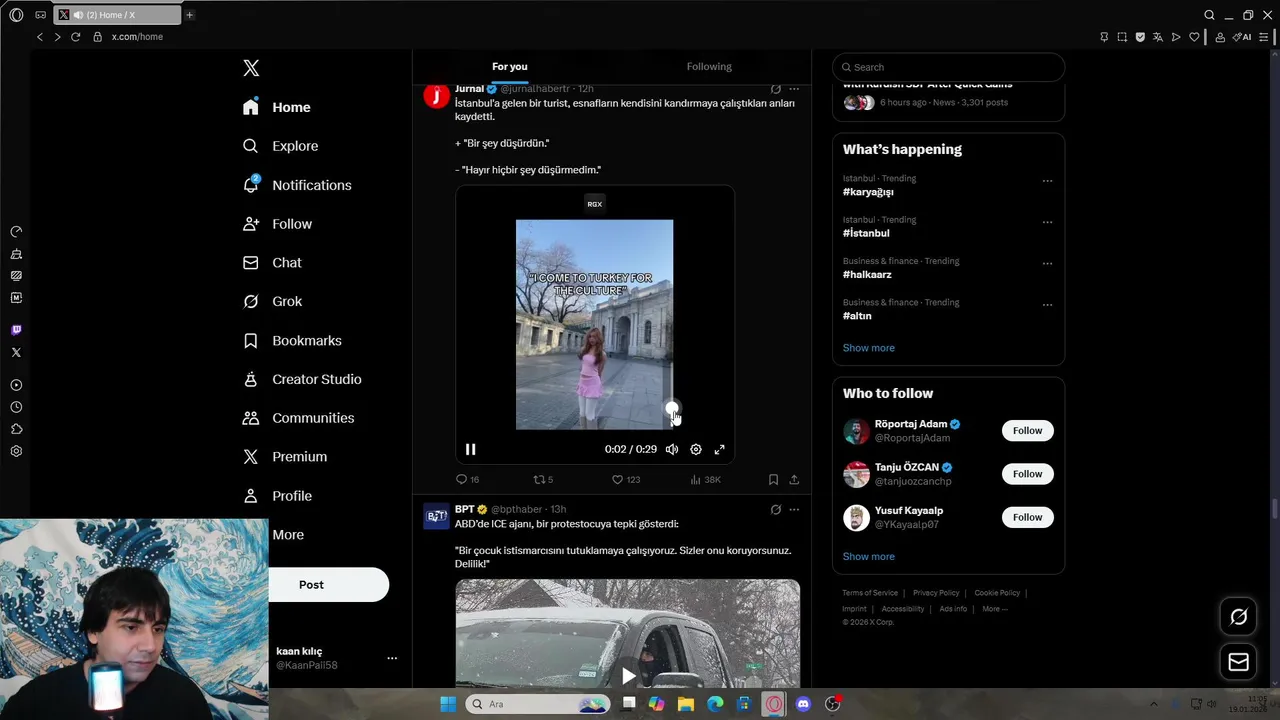
Task: Click the X search field
Action: pos(948,67)
